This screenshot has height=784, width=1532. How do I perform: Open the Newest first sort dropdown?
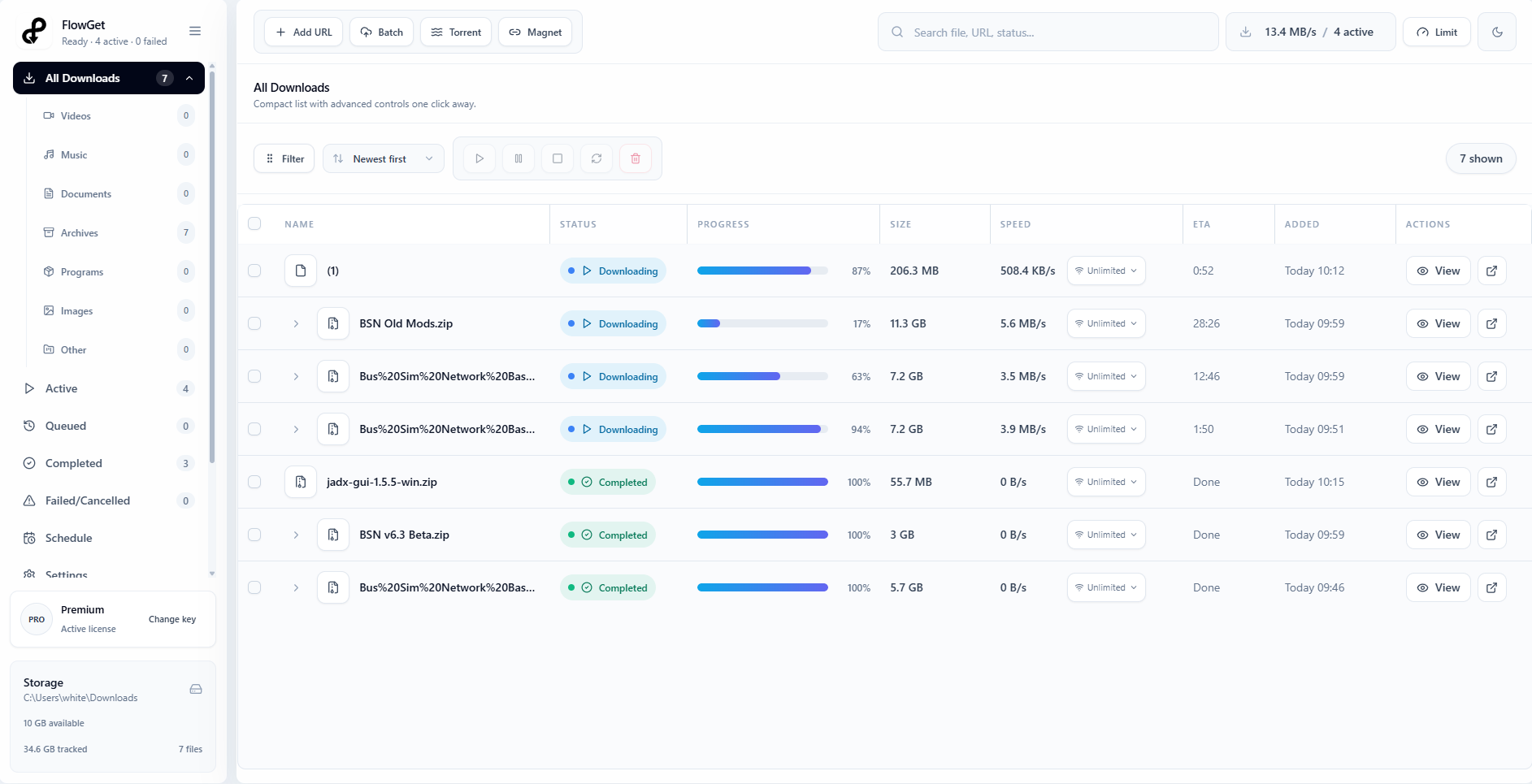point(384,158)
